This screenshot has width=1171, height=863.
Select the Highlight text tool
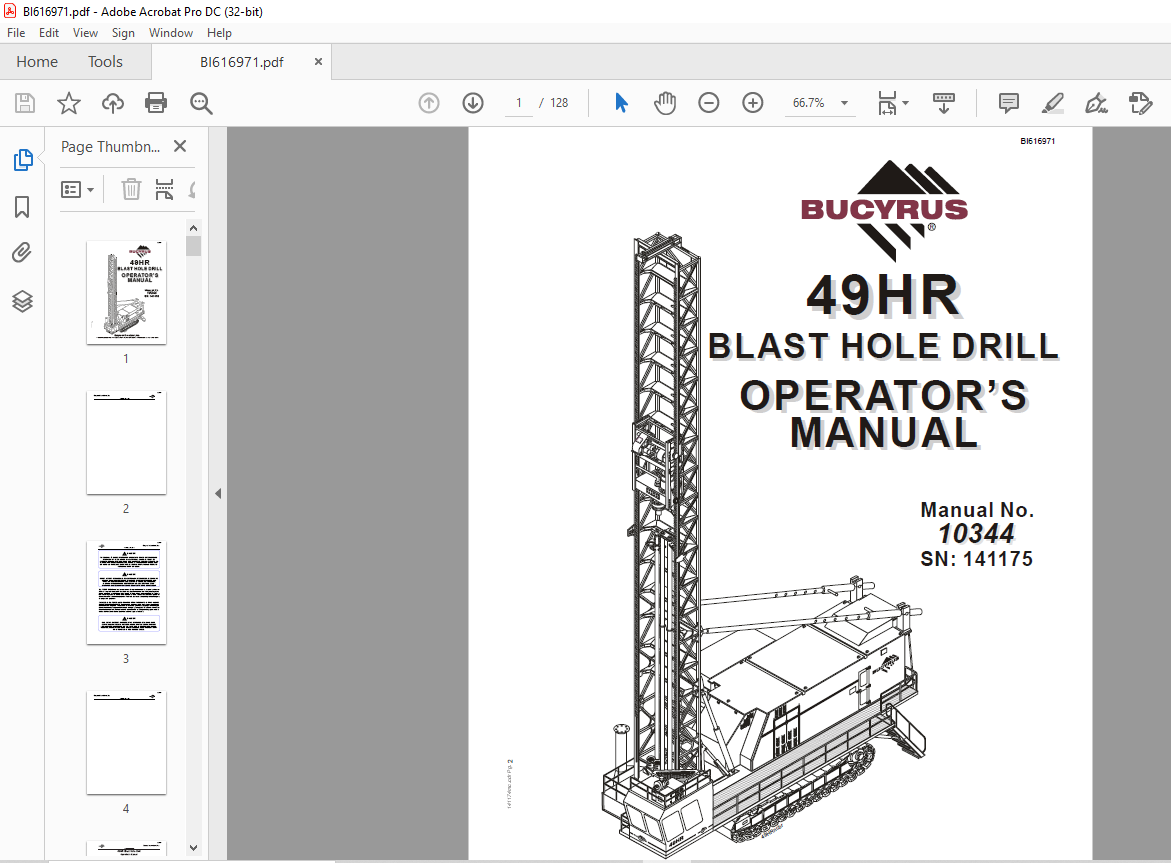1052,103
